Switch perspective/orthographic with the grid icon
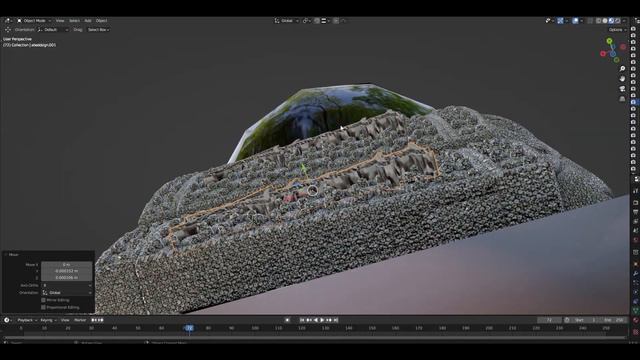This screenshot has width=640, height=360. tap(622, 99)
